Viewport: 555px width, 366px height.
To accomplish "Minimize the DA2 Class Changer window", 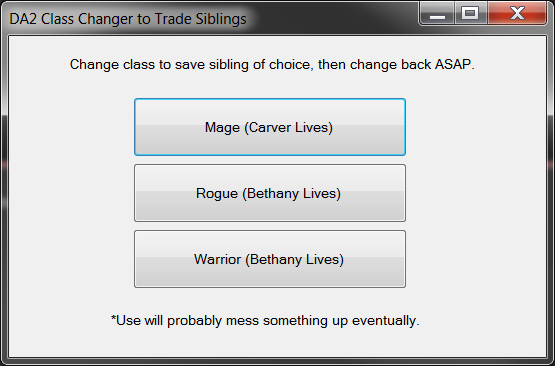I will 437,13.
